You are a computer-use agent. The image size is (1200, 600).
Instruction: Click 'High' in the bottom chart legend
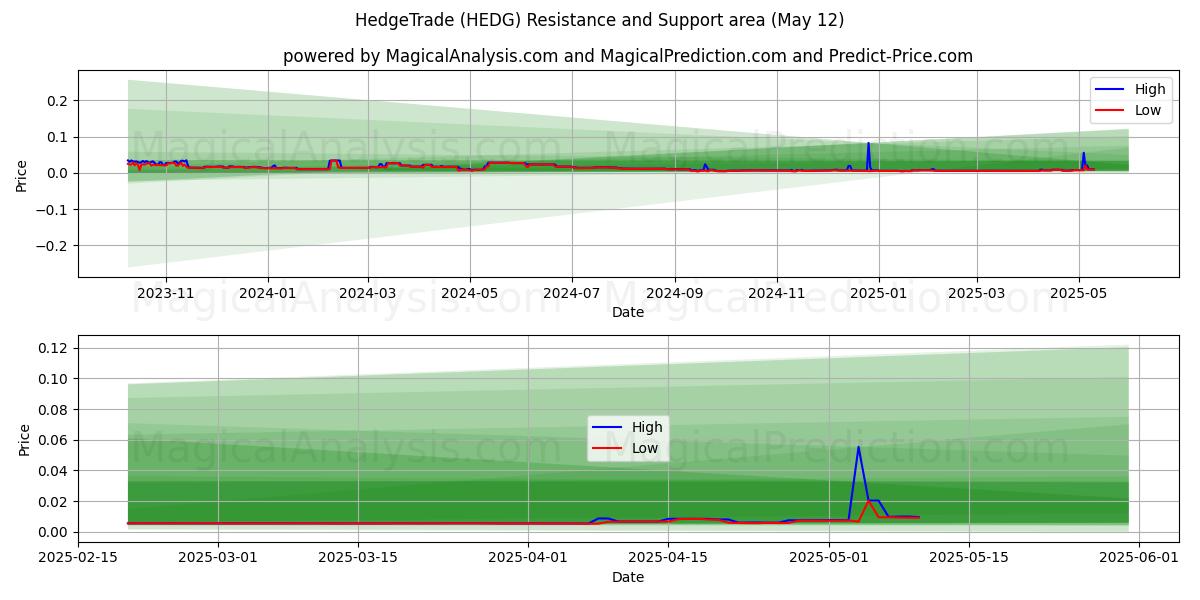647,427
